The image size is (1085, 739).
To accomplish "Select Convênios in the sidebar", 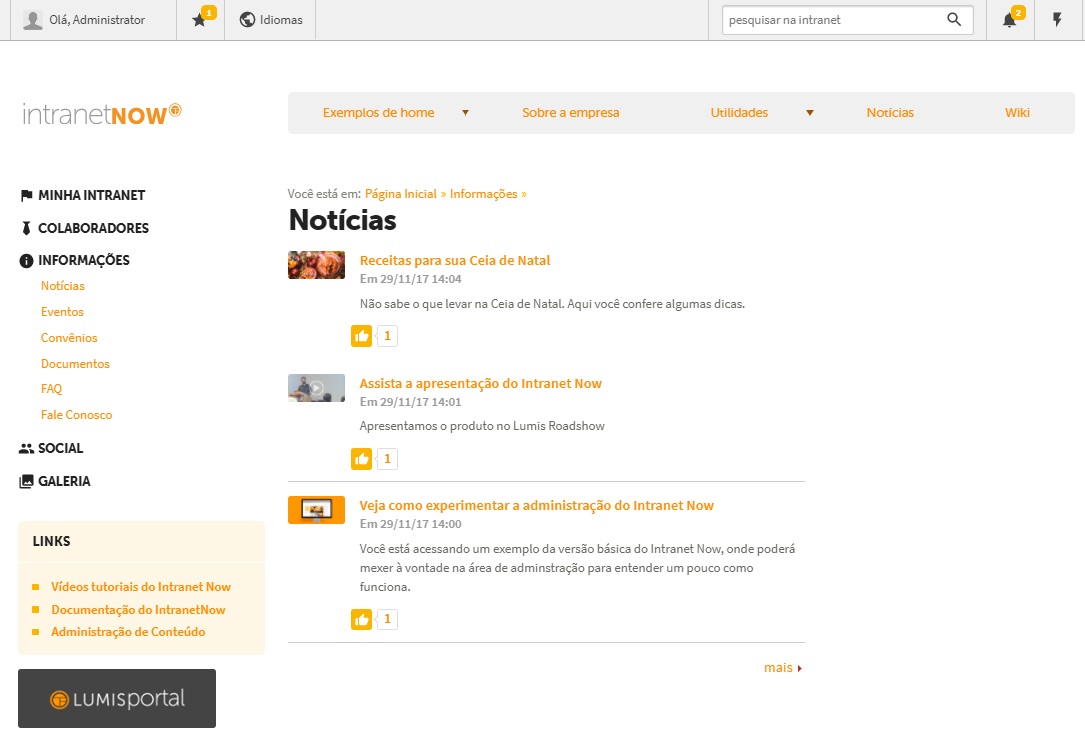I will [x=69, y=338].
